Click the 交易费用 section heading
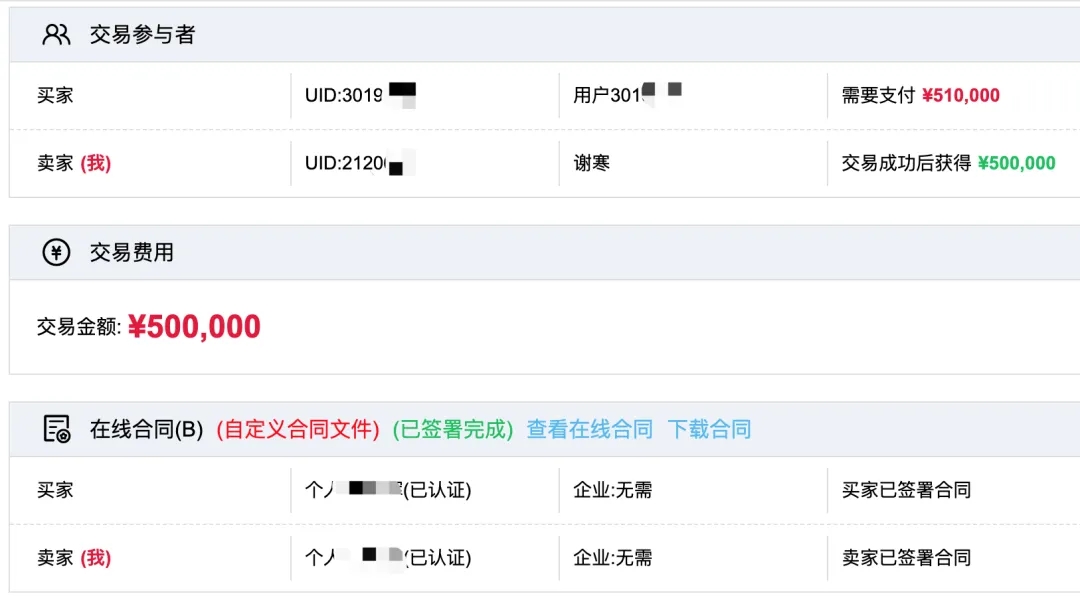 [x=131, y=253]
